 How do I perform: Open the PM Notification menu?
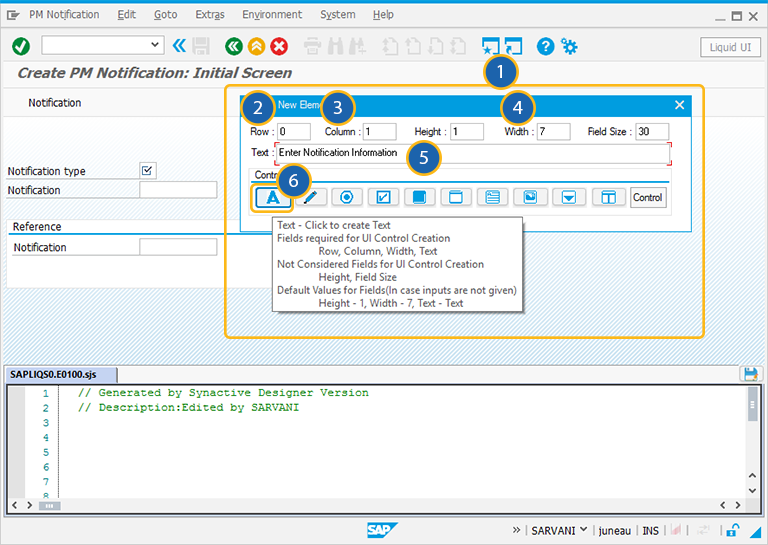[x=64, y=15]
